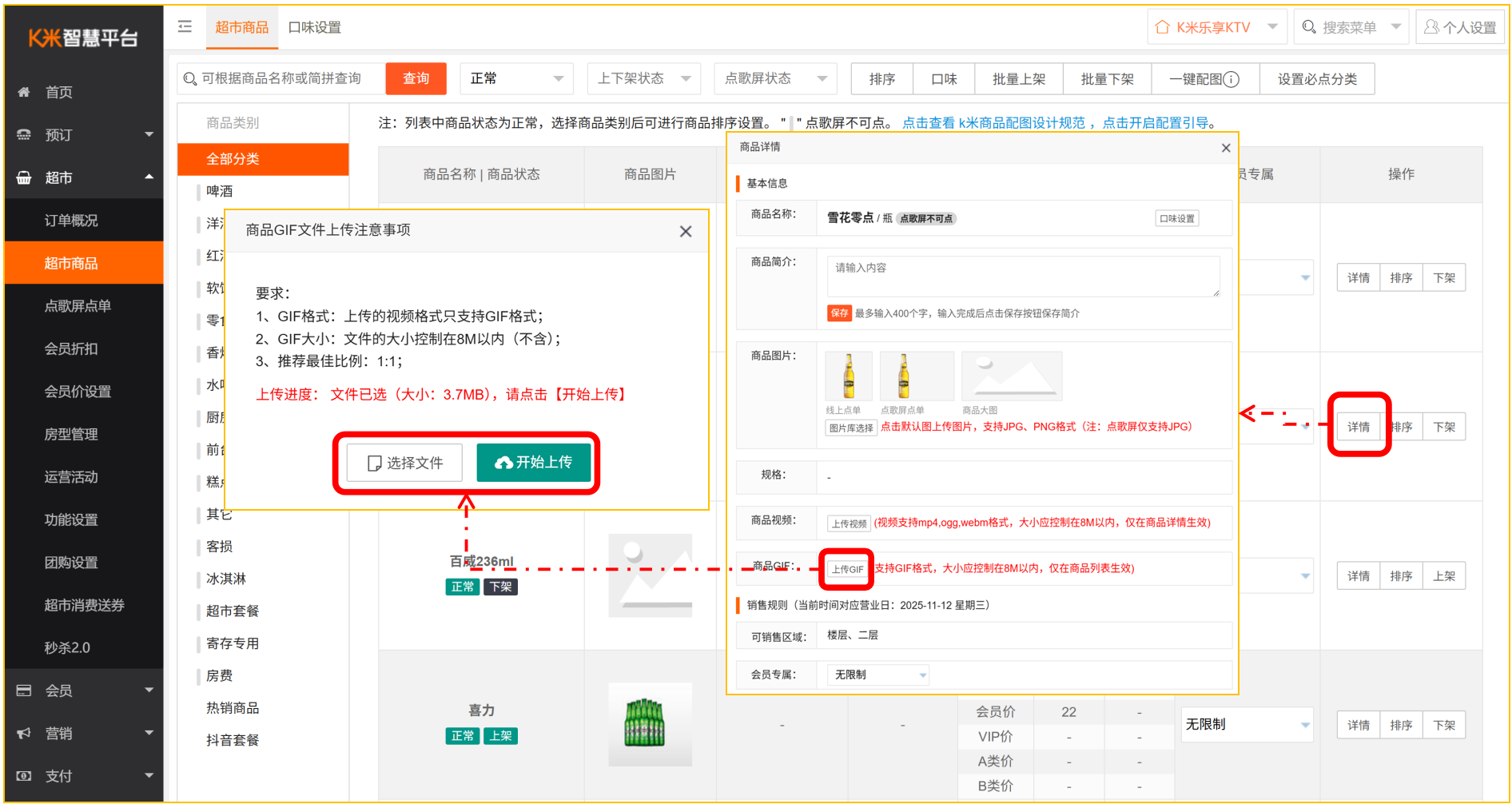Open 支付 via the payment icon in the sidebar
Screen dimensions: 1512x804
[x=24, y=775]
